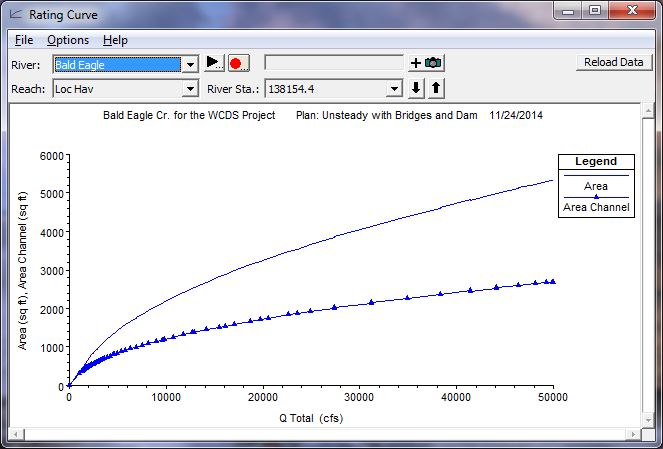663x449 pixels.
Task: Move to the upstream river station with up arrow
Action: click(435, 89)
